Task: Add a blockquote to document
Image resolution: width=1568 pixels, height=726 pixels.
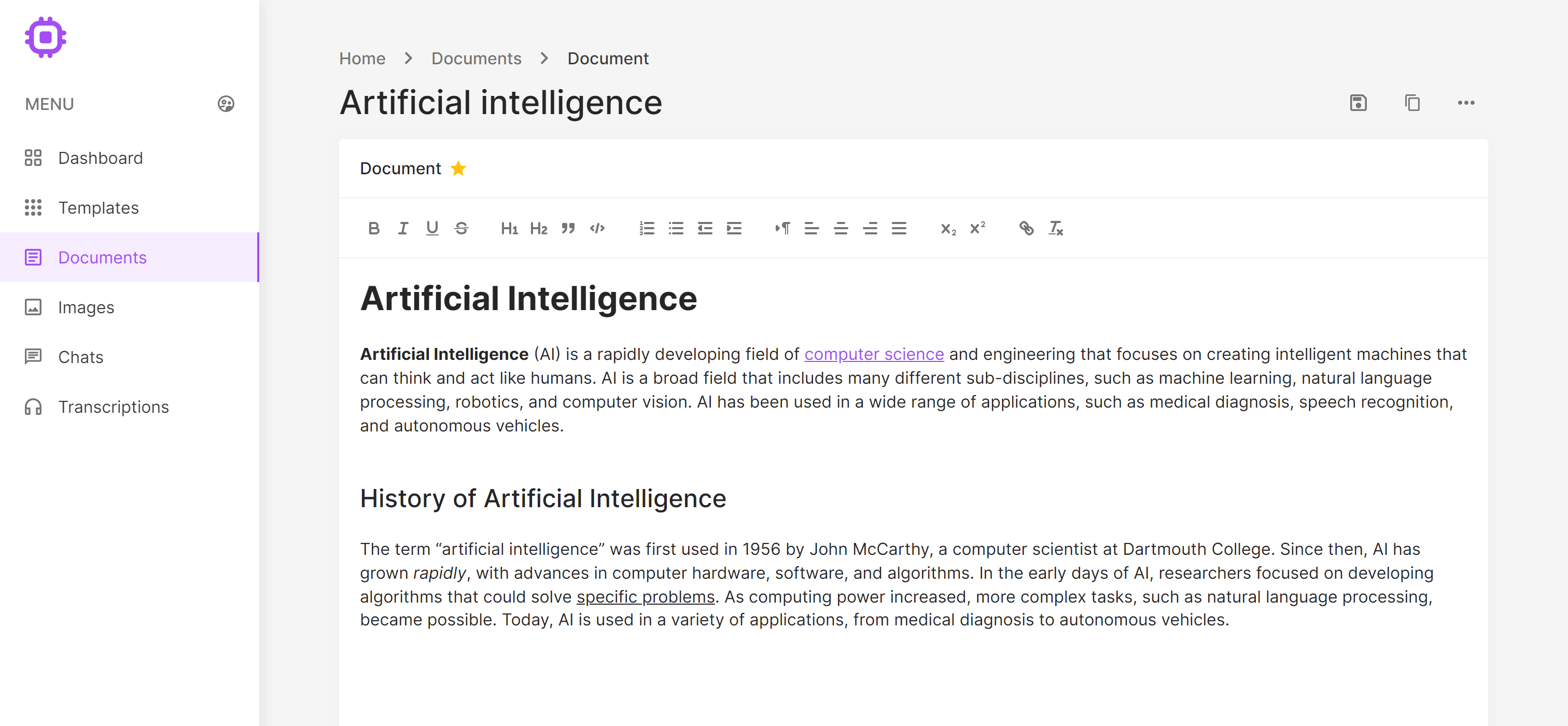Action: [566, 228]
